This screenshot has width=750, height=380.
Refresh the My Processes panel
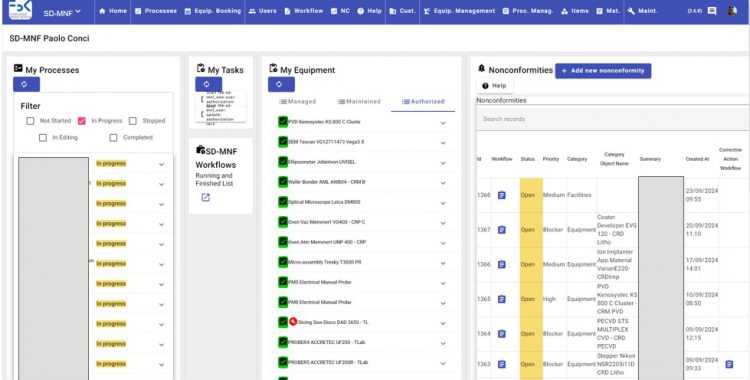pyautogui.click(x=26, y=84)
